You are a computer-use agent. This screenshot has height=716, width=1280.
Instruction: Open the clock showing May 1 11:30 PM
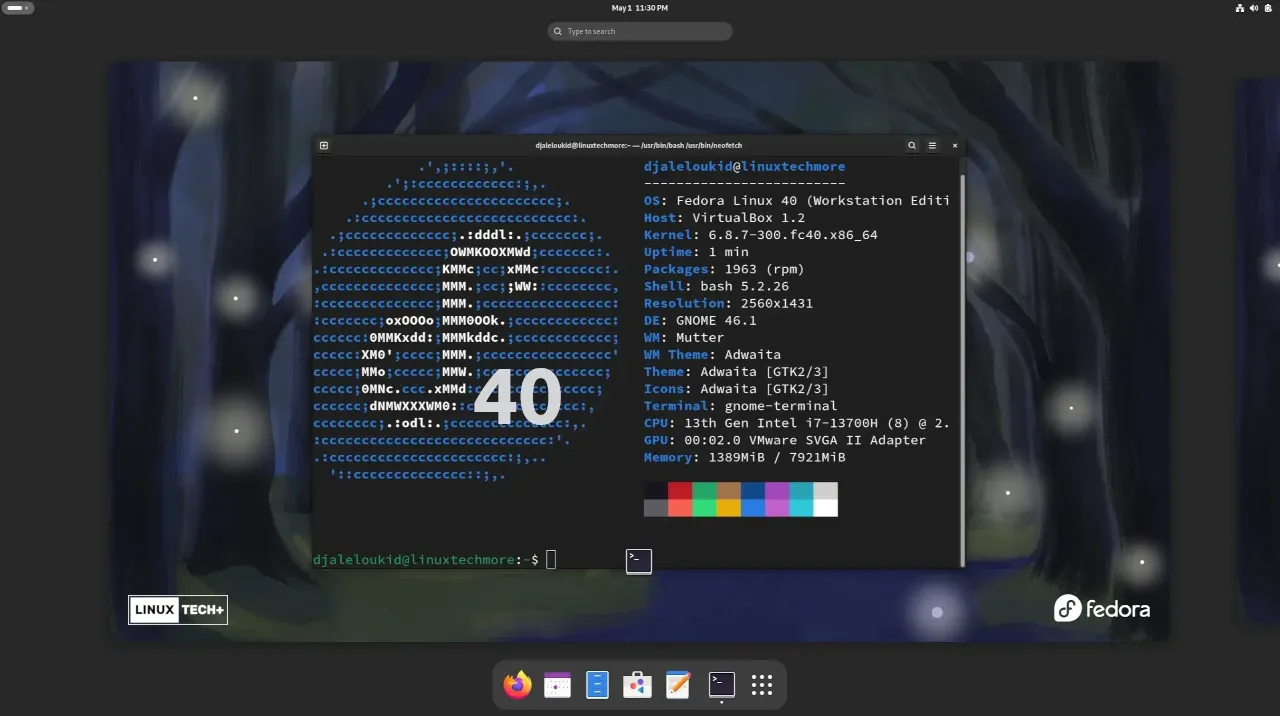coord(640,8)
